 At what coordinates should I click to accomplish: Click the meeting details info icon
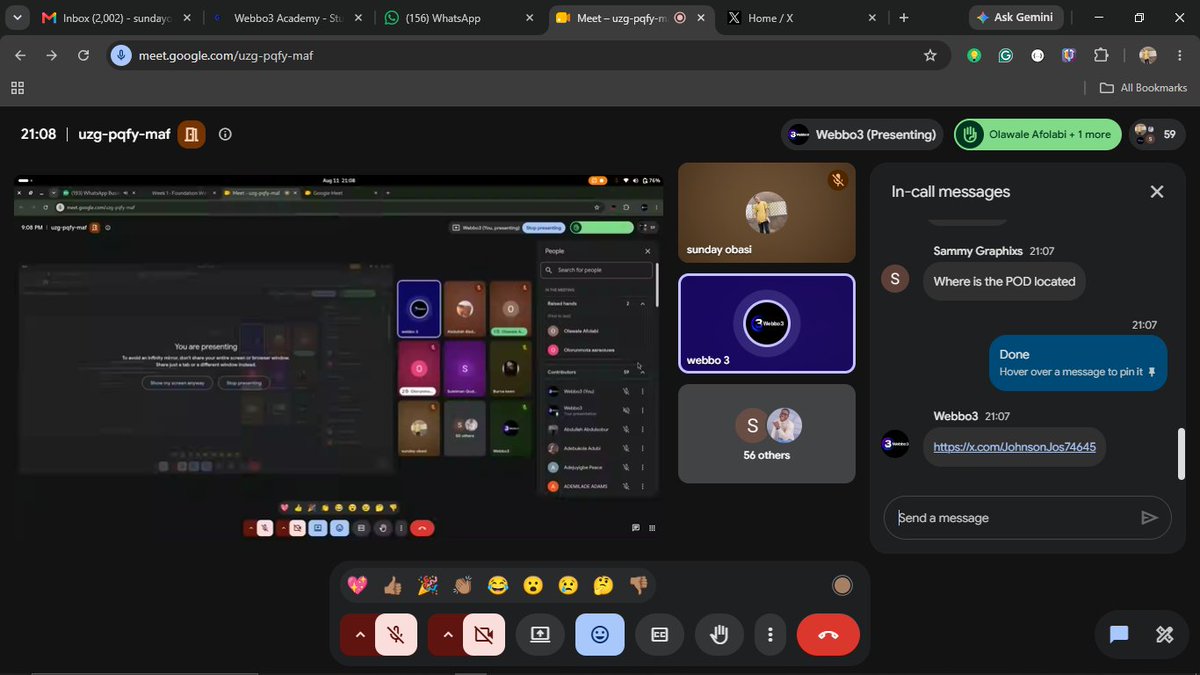(225, 134)
